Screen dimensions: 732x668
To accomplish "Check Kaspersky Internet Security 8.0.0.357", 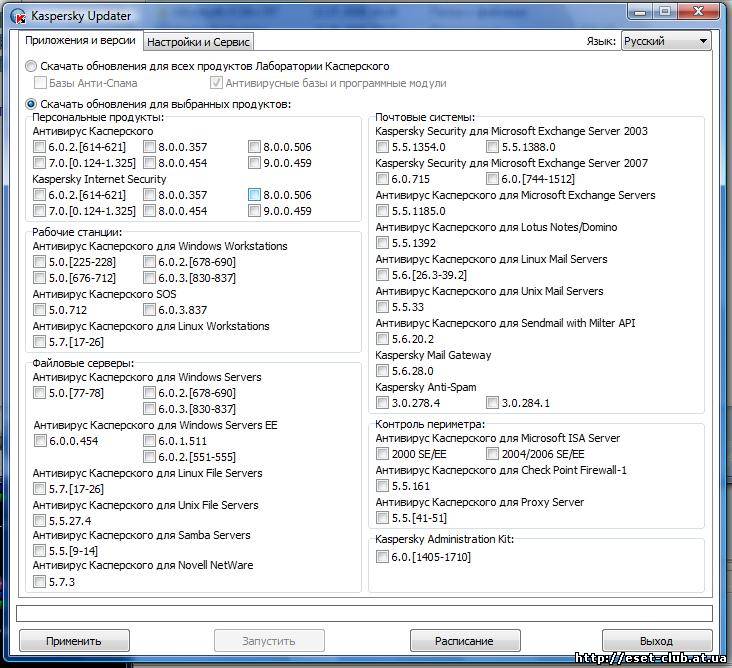I will point(149,195).
